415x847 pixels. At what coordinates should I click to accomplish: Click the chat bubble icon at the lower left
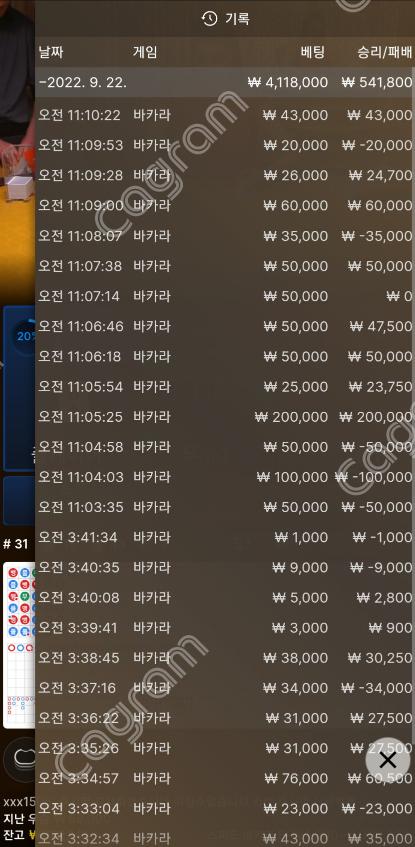click(x=21, y=759)
